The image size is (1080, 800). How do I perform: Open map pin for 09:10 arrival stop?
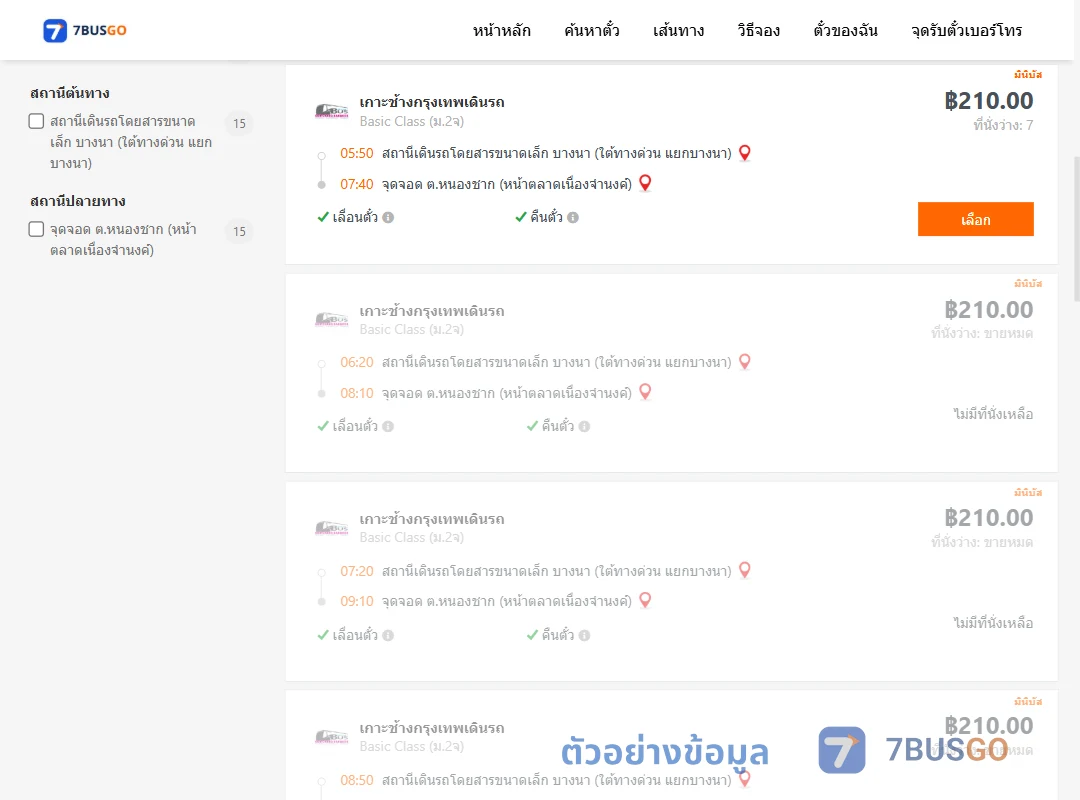[645, 600]
